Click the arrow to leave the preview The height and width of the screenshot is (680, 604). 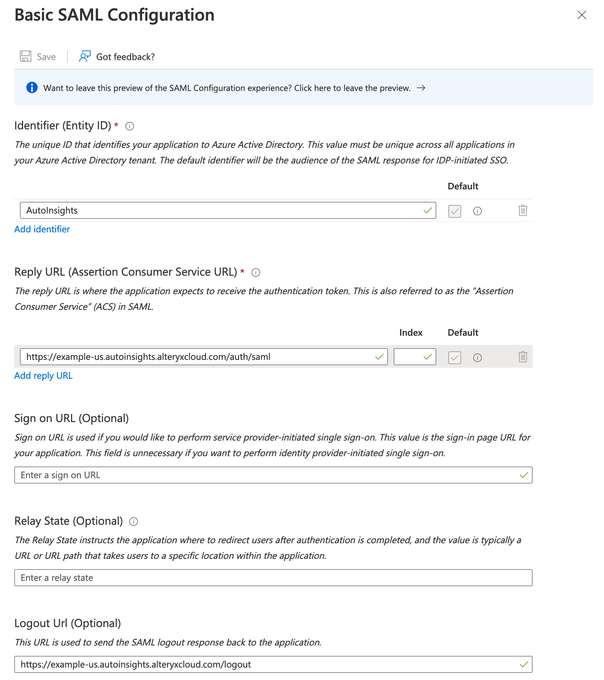click(x=421, y=88)
